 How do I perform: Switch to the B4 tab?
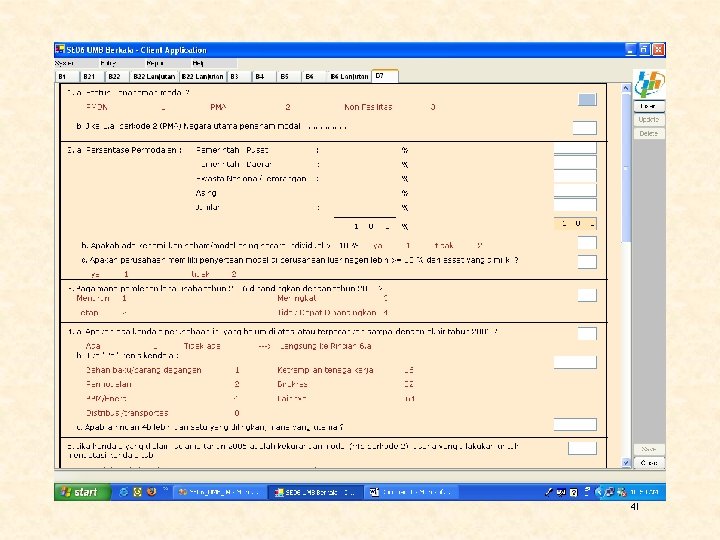click(264, 76)
